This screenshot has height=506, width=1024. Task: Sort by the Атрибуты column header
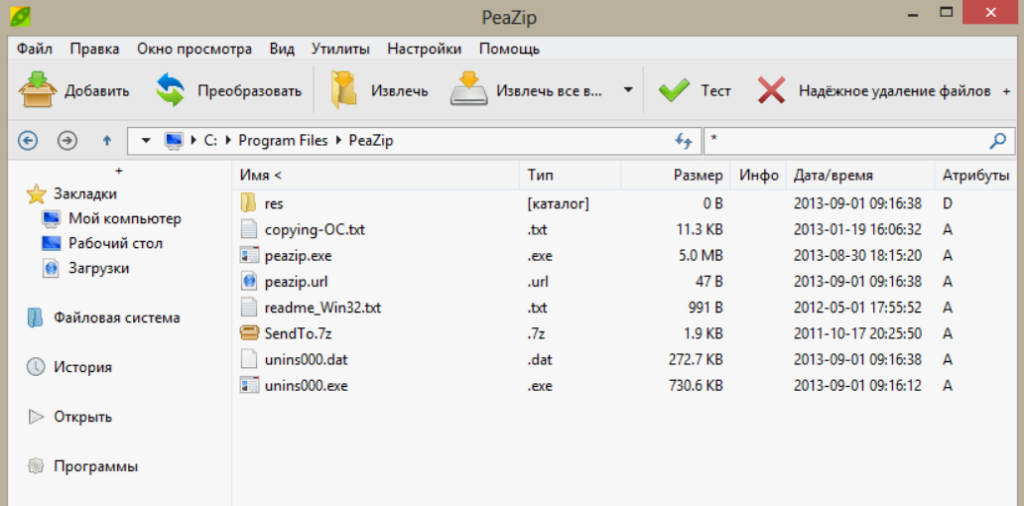pos(978,175)
